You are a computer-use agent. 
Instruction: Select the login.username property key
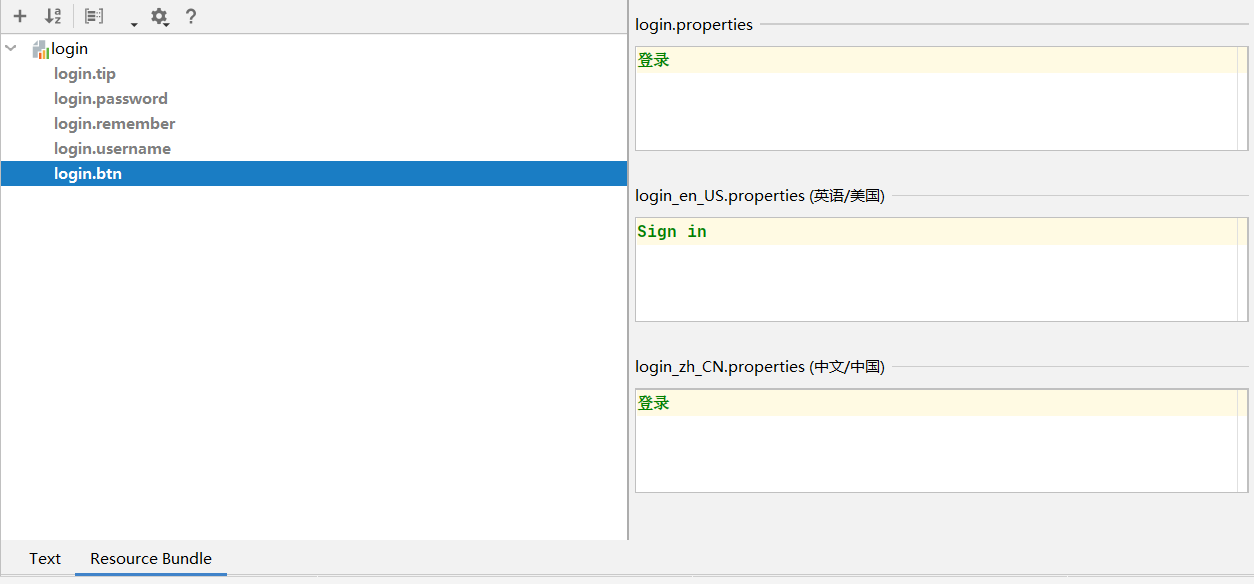[x=112, y=149]
